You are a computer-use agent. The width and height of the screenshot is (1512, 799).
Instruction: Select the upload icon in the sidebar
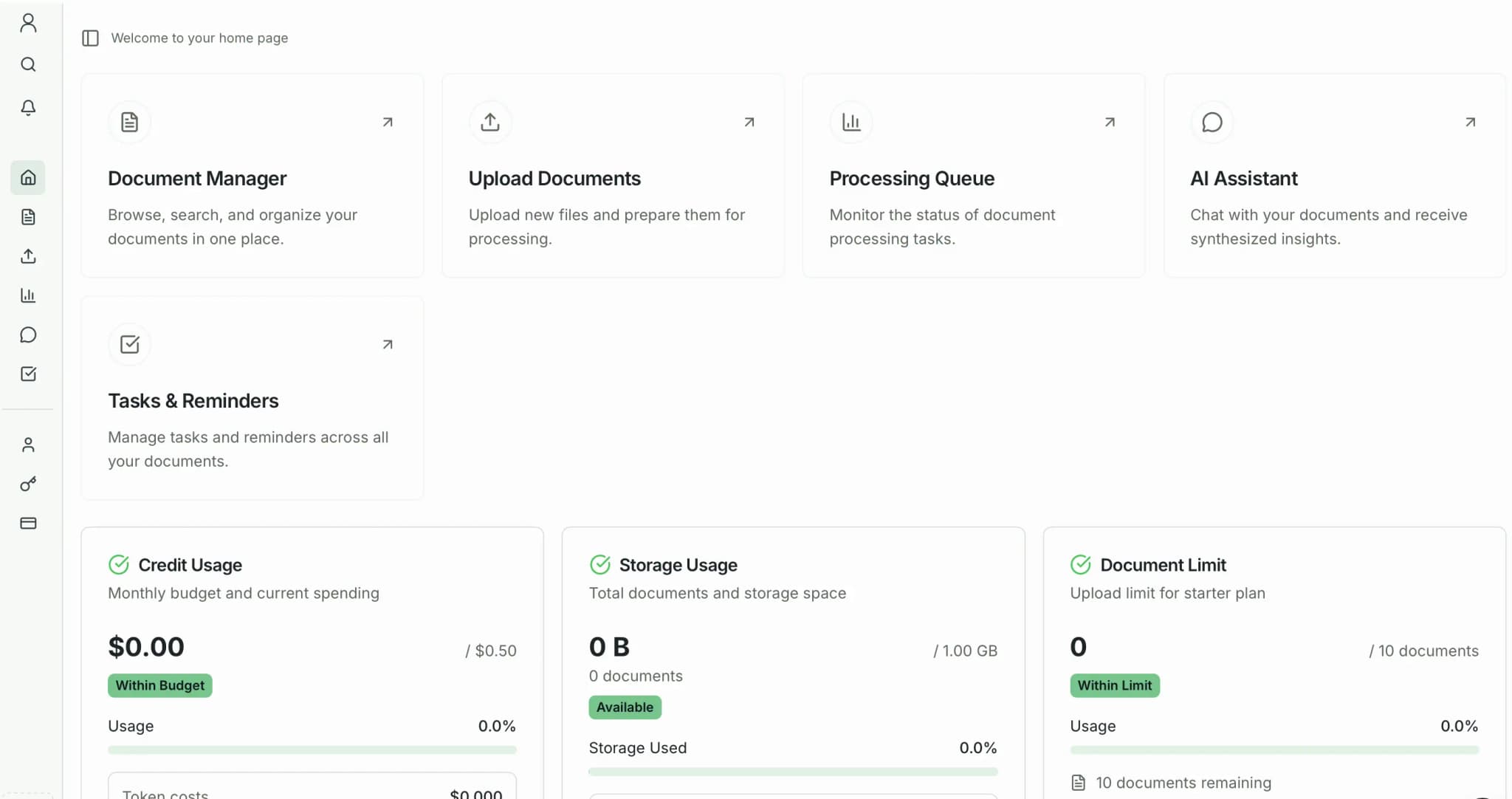point(28,256)
